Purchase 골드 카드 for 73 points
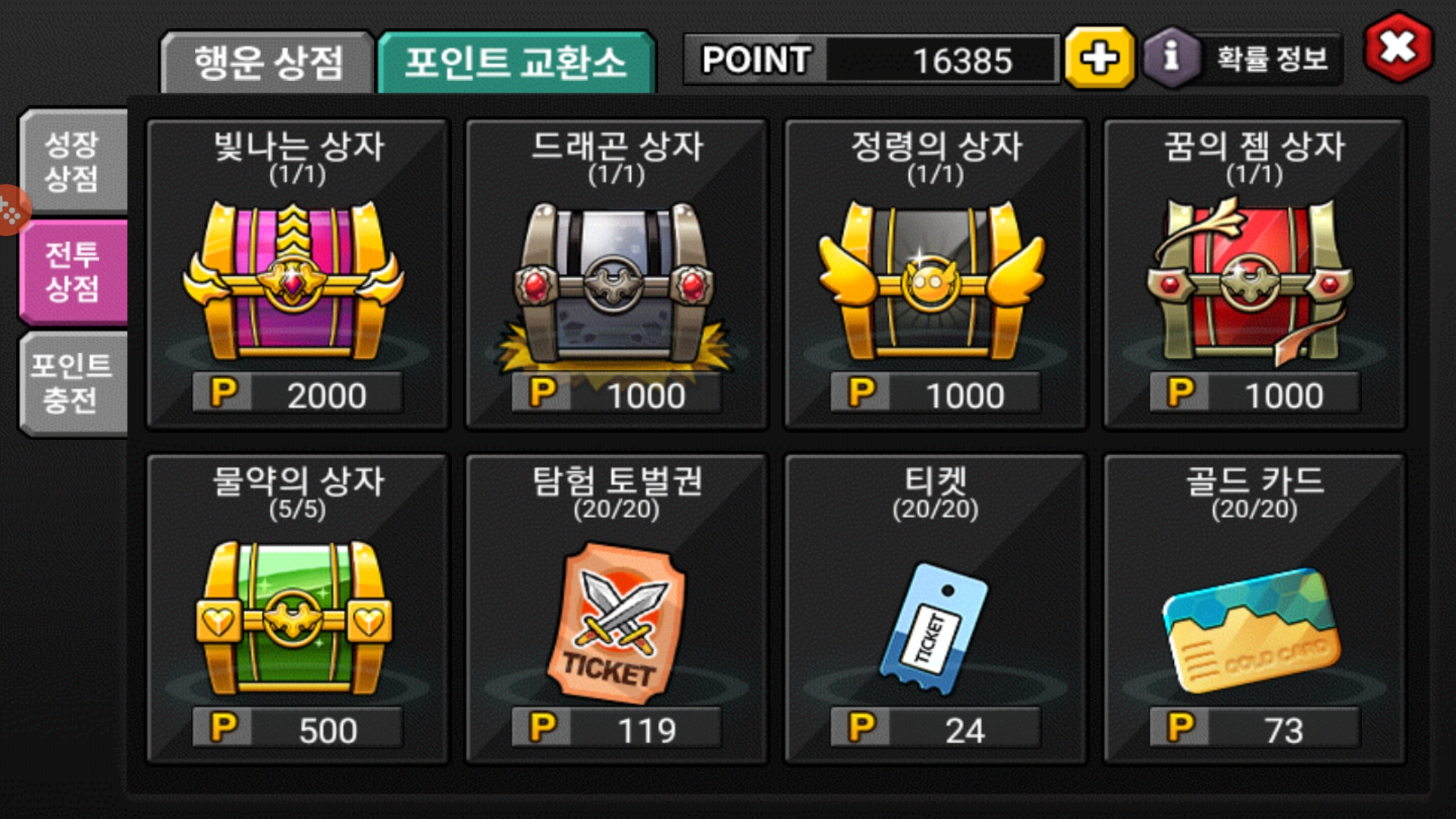The width and height of the screenshot is (1456, 819). [x=1254, y=728]
